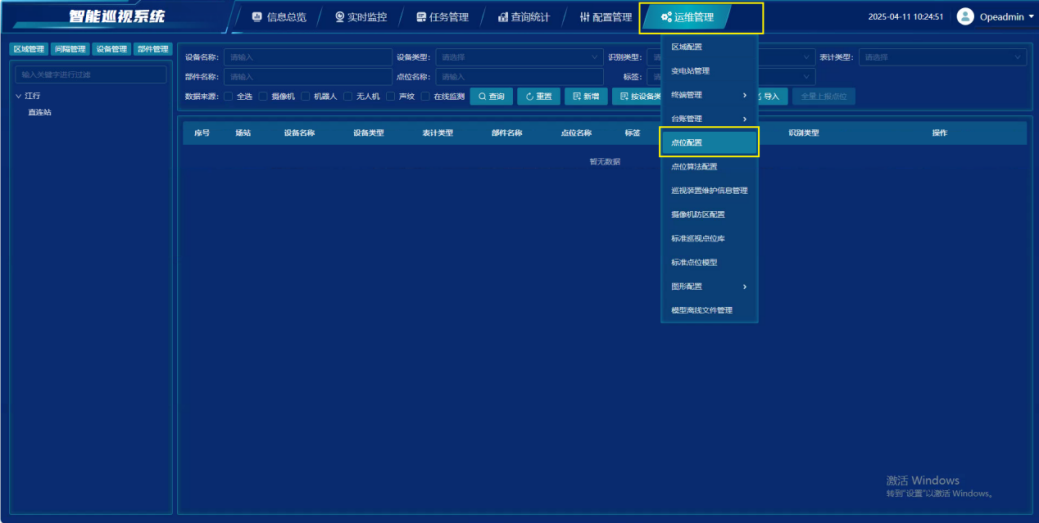Expand the 图形配置 submenu

tap(709, 286)
